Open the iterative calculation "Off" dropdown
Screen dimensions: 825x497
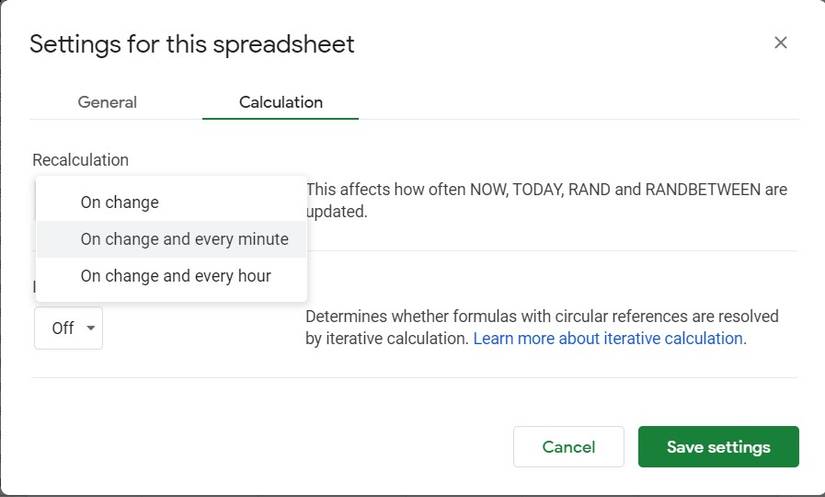(68, 328)
